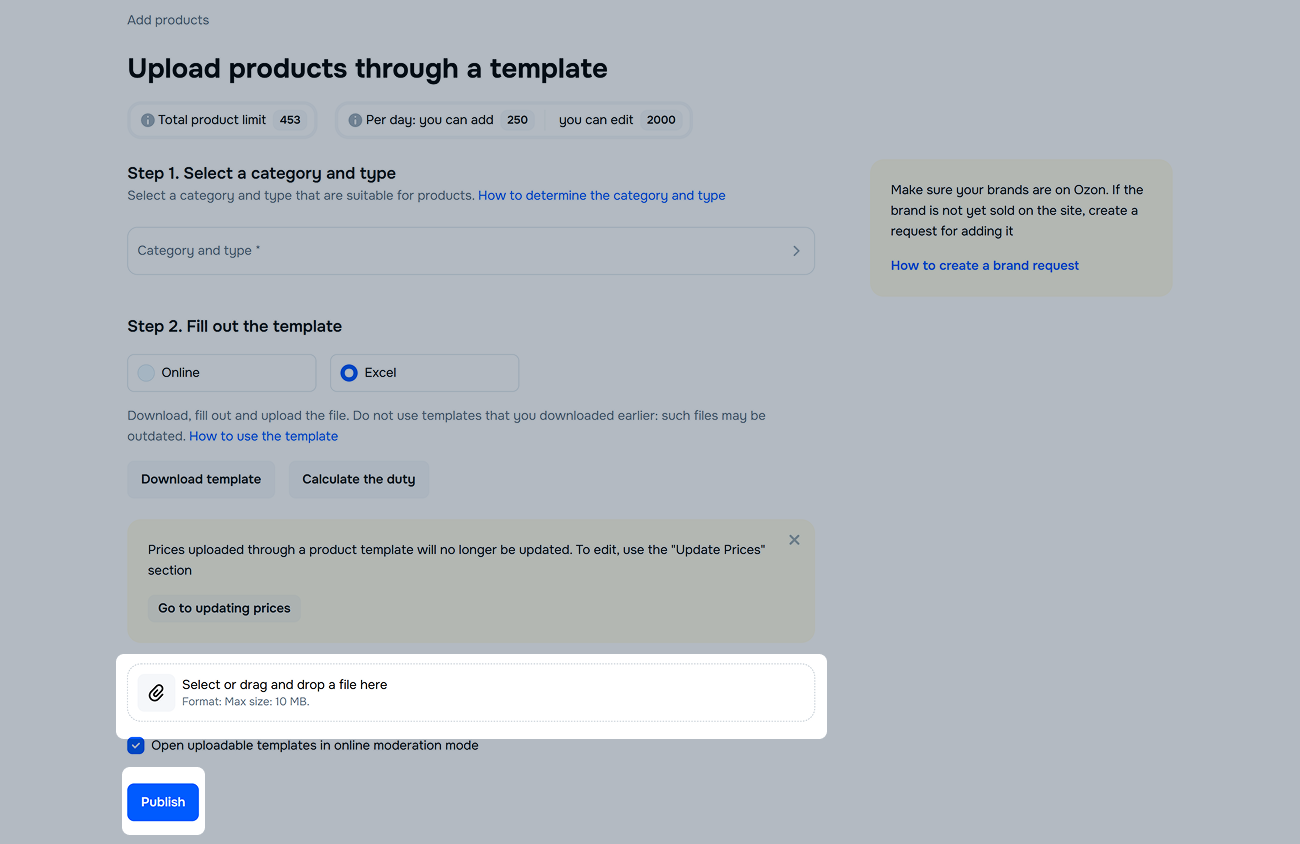Toggle online moderation mode checkbox
This screenshot has width=1300, height=844.
[x=136, y=746]
